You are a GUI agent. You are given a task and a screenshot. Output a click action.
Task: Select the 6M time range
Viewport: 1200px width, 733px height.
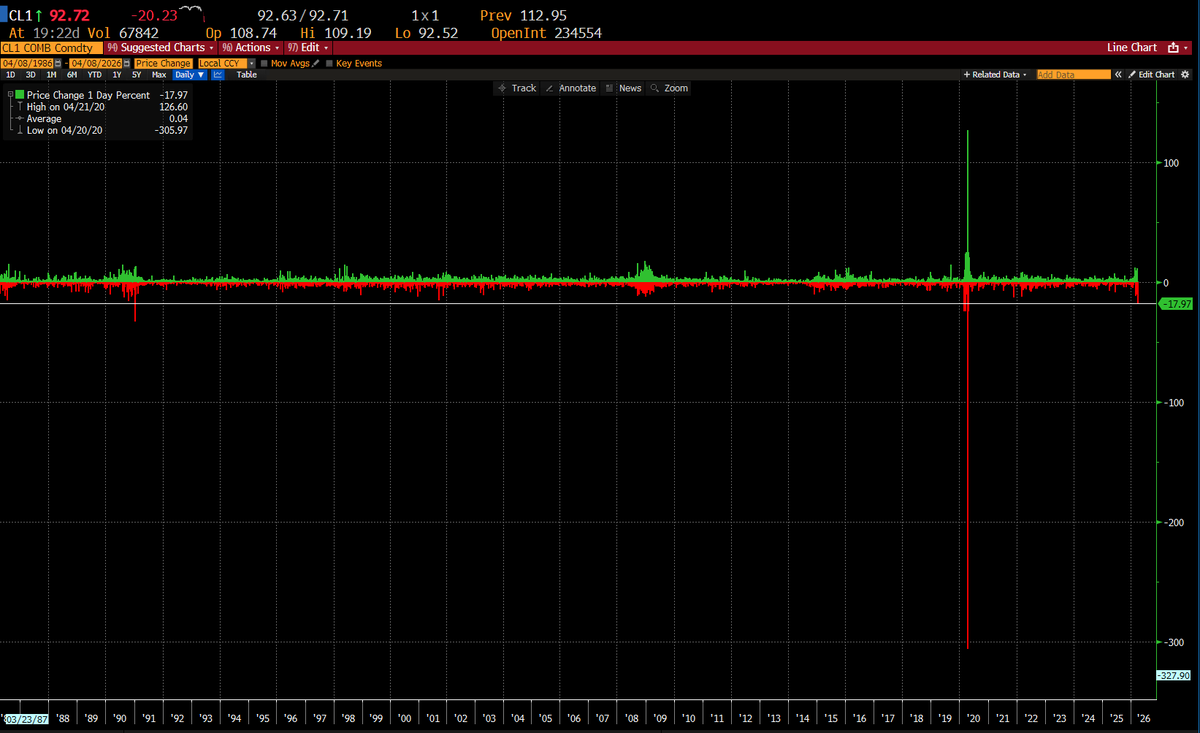[72, 75]
